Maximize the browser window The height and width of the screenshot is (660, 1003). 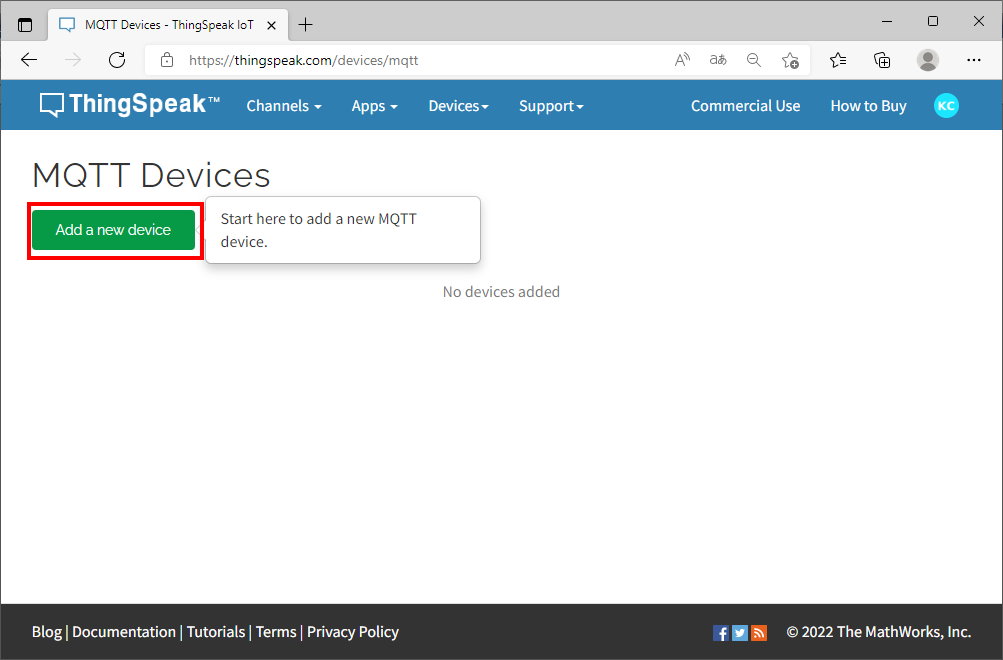pos(933,21)
